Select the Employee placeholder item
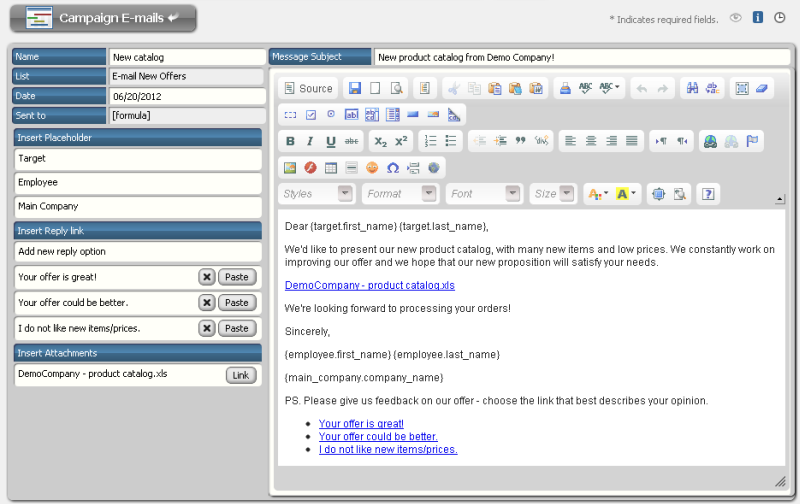800x504 pixels. tap(138, 183)
